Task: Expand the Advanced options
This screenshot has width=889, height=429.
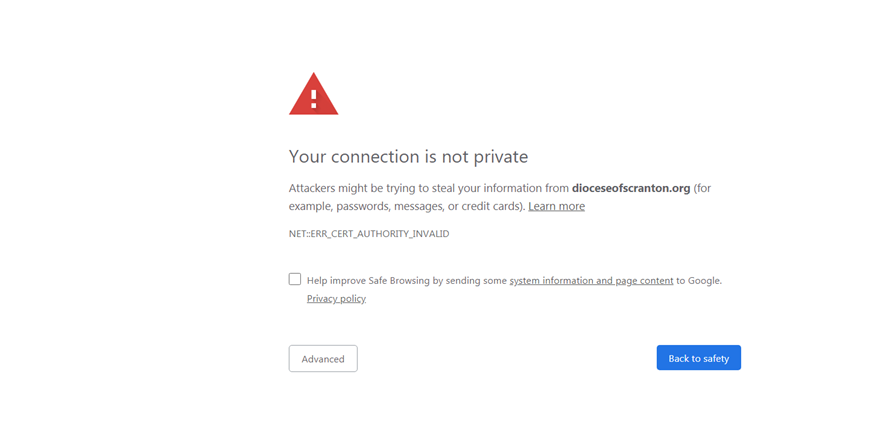Action: click(323, 359)
